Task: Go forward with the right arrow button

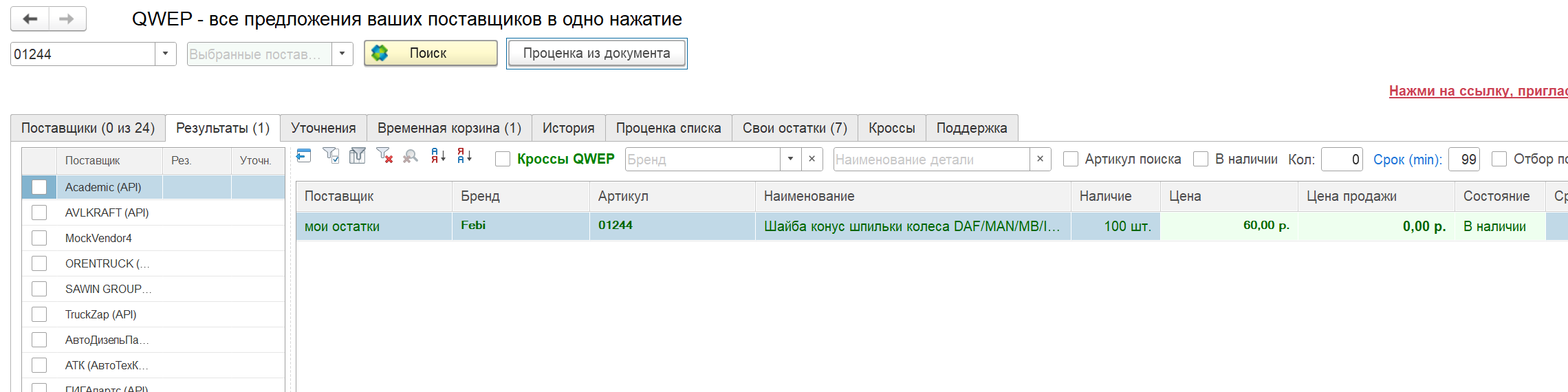Action: [x=67, y=19]
